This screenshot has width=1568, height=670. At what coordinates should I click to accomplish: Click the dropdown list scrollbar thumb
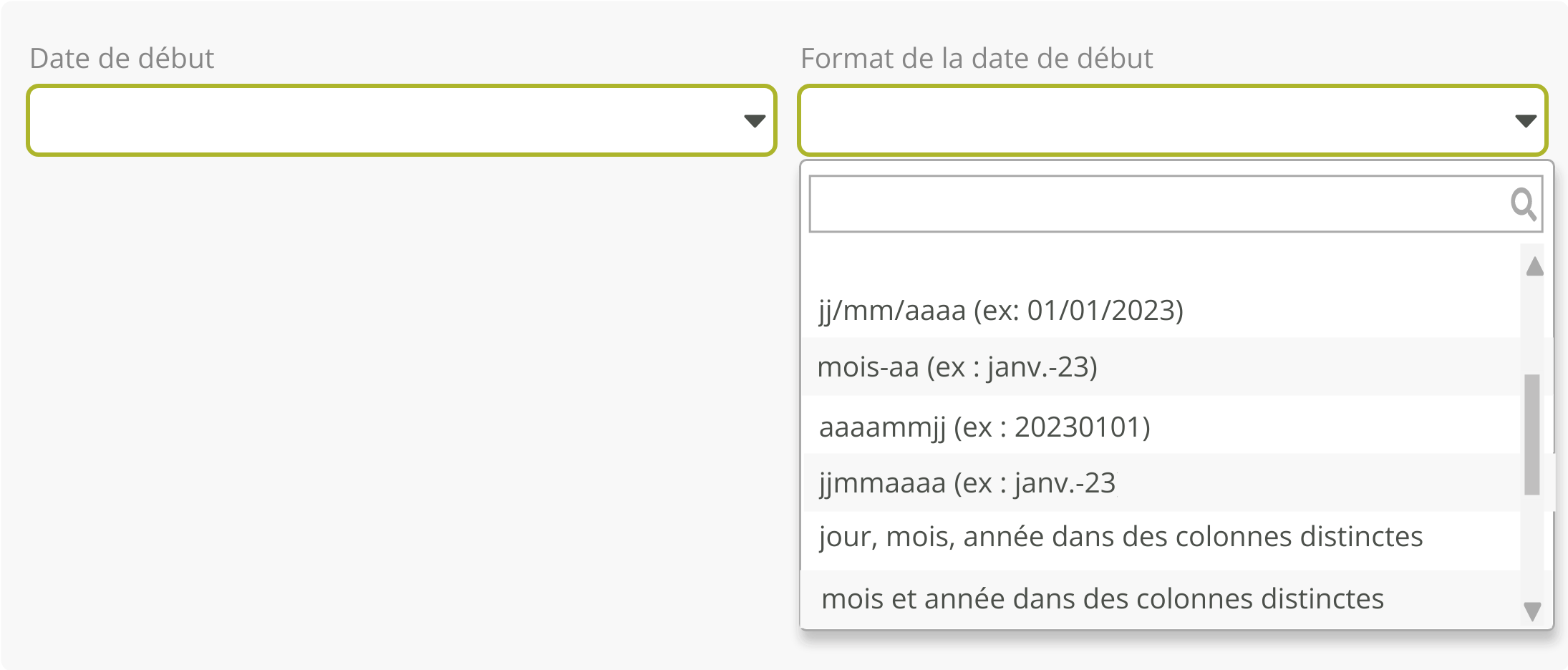tap(1532, 434)
